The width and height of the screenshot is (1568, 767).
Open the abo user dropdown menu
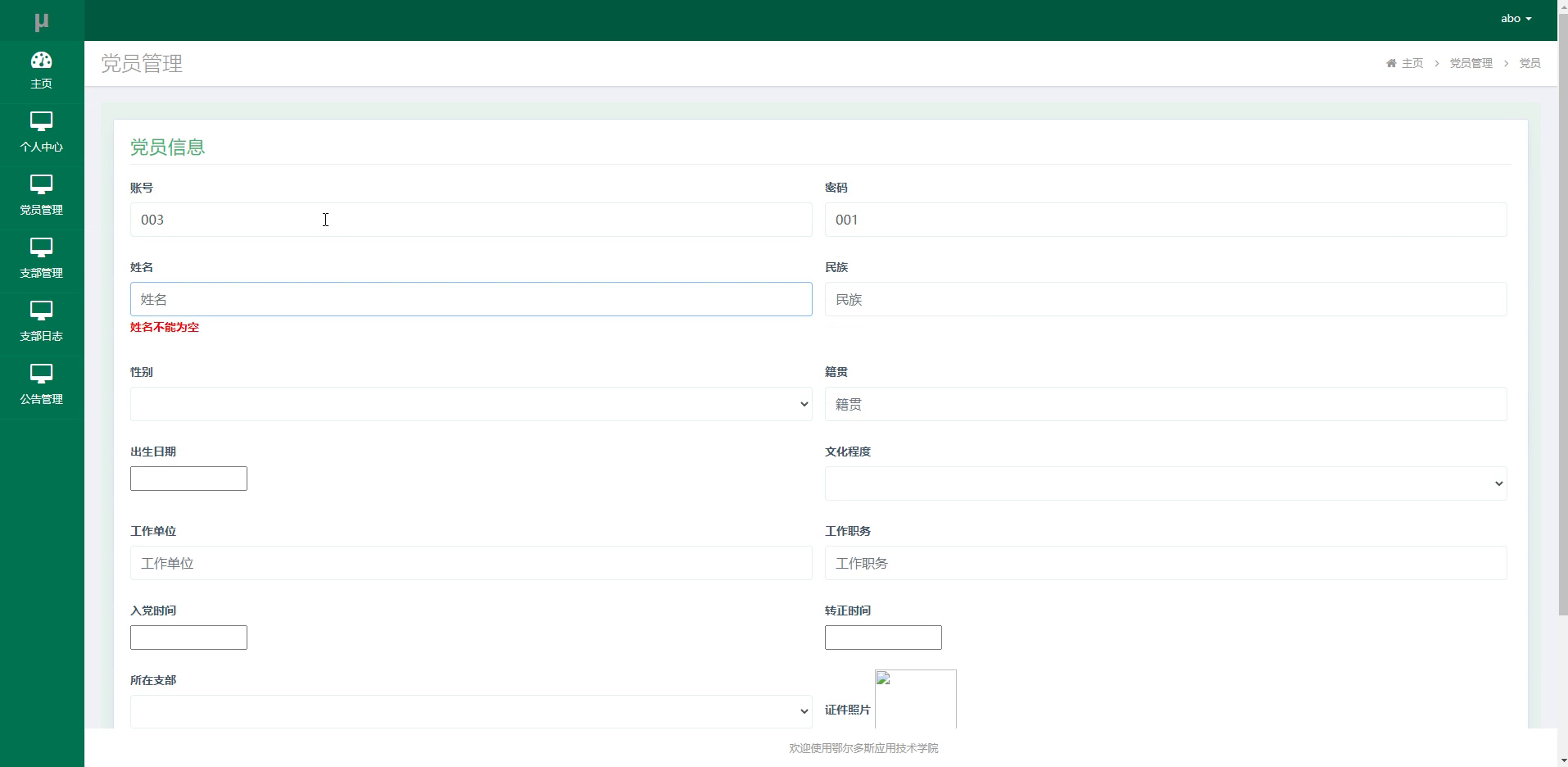coord(1516,18)
